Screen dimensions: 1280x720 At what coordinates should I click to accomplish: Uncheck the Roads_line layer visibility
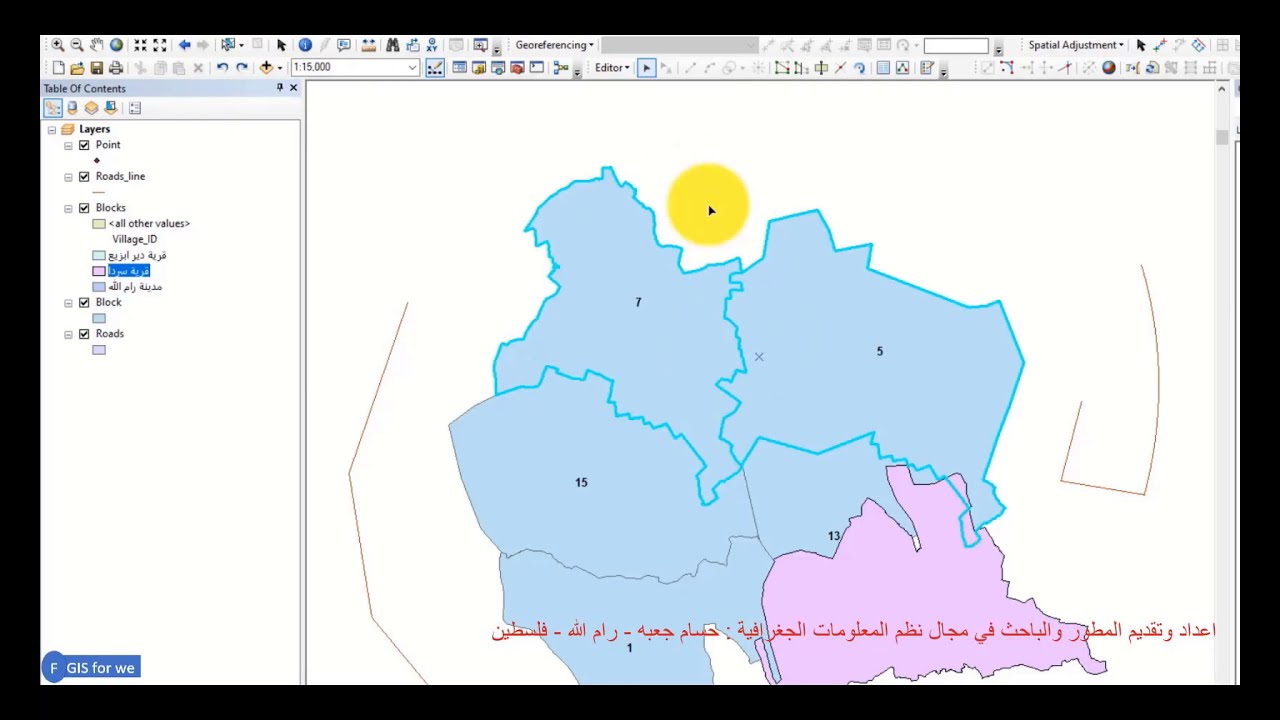pos(84,177)
